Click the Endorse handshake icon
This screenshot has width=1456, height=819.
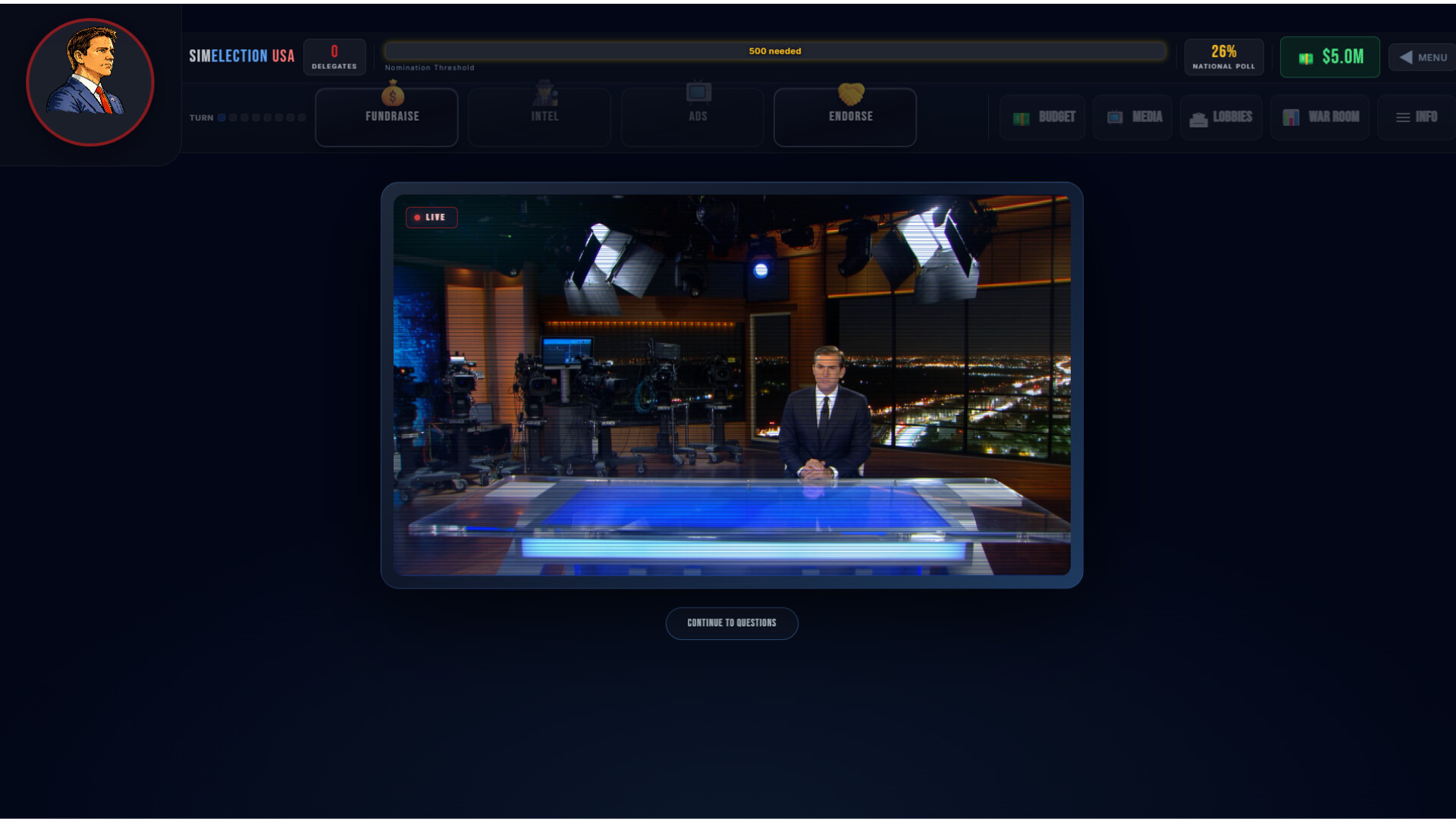click(851, 94)
